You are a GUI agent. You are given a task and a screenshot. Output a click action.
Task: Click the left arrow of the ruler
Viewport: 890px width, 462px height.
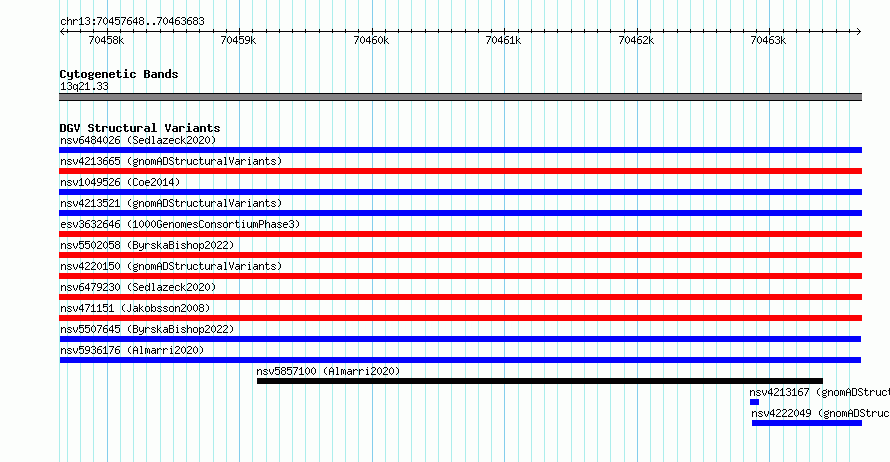point(62,32)
